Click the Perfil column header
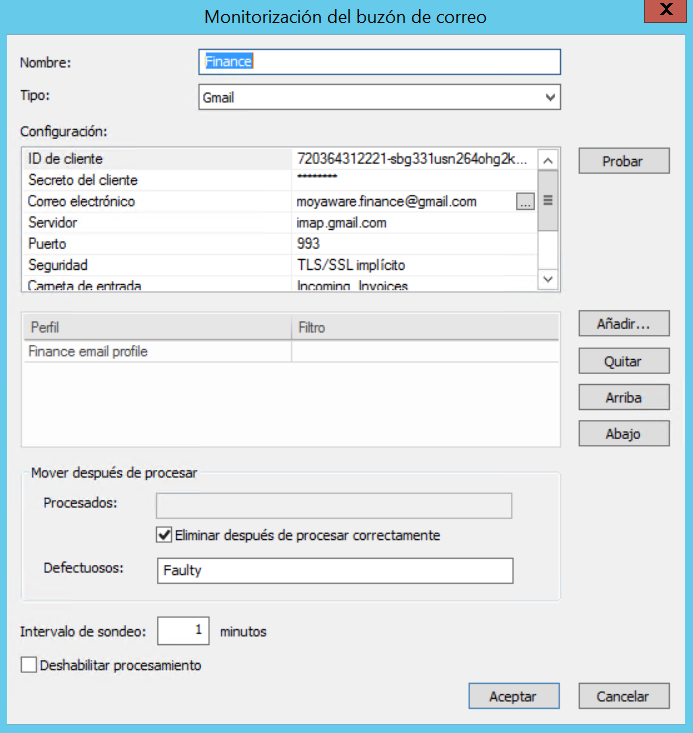 158,327
